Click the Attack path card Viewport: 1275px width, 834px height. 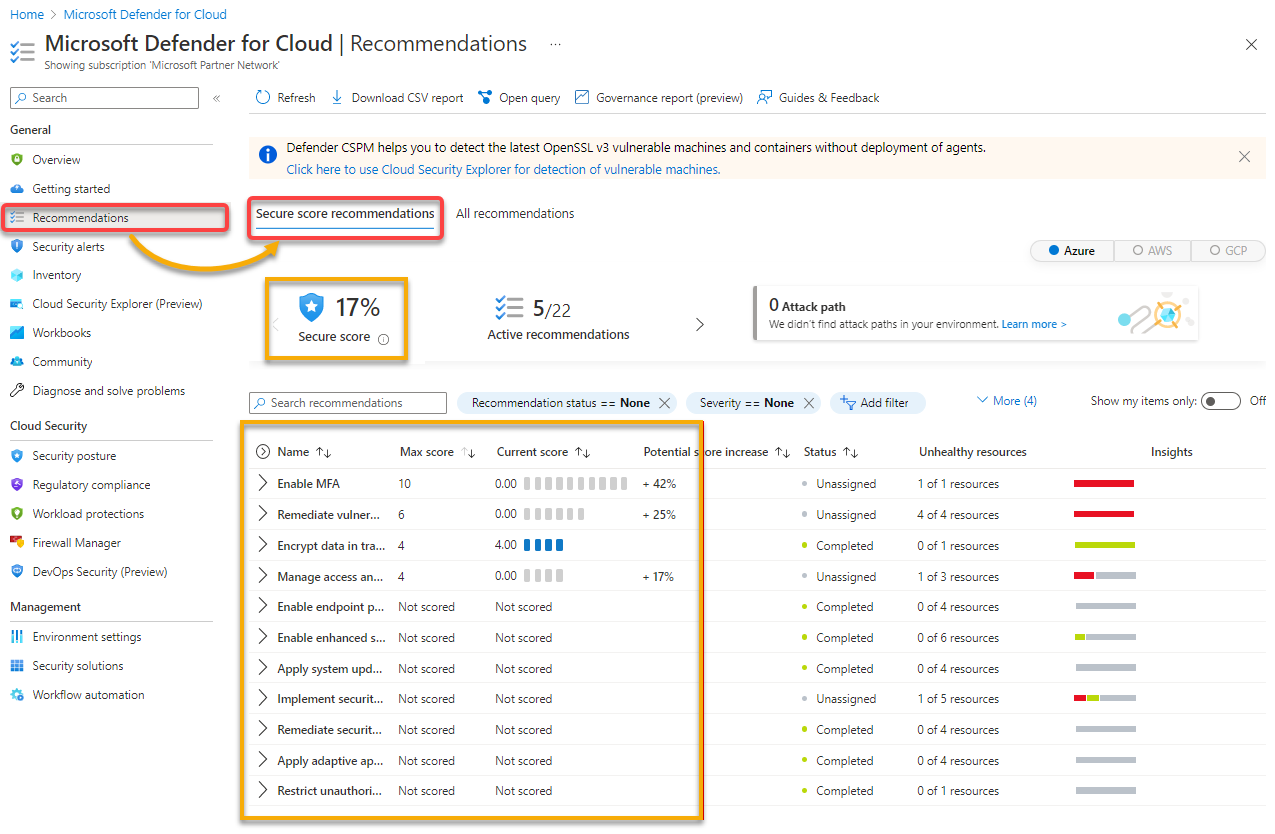(x=976, y=314)
